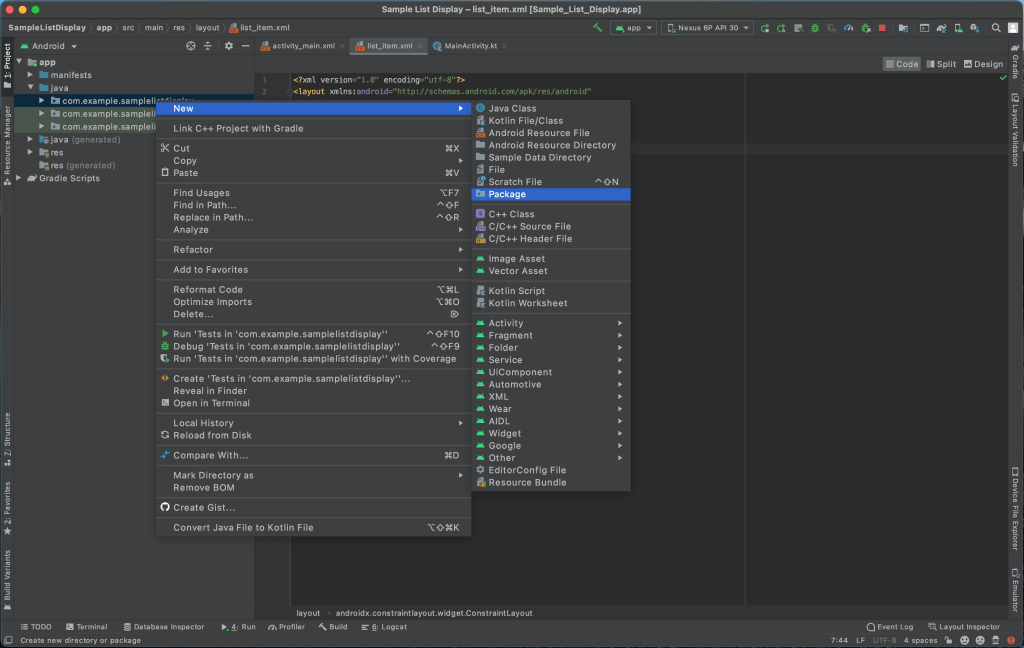Switch editor to Design view mode
This screenshot has width=1024, height=648.
click(983, 64)
